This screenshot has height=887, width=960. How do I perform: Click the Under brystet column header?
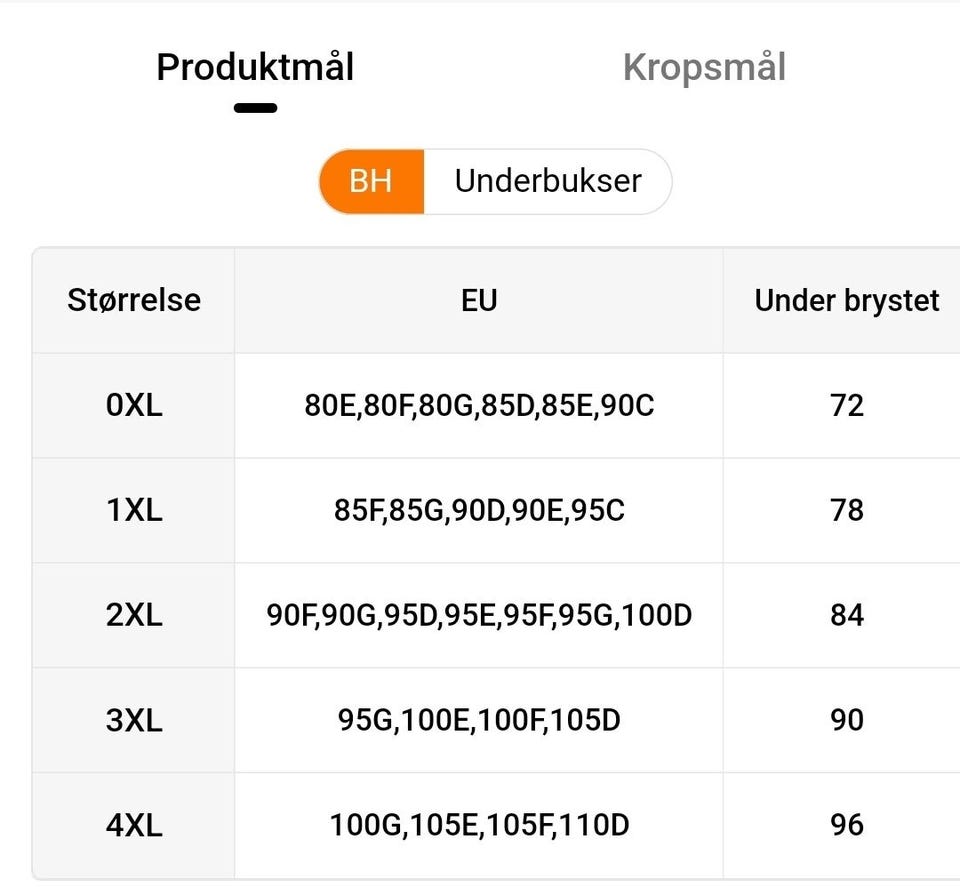point(846,300)
